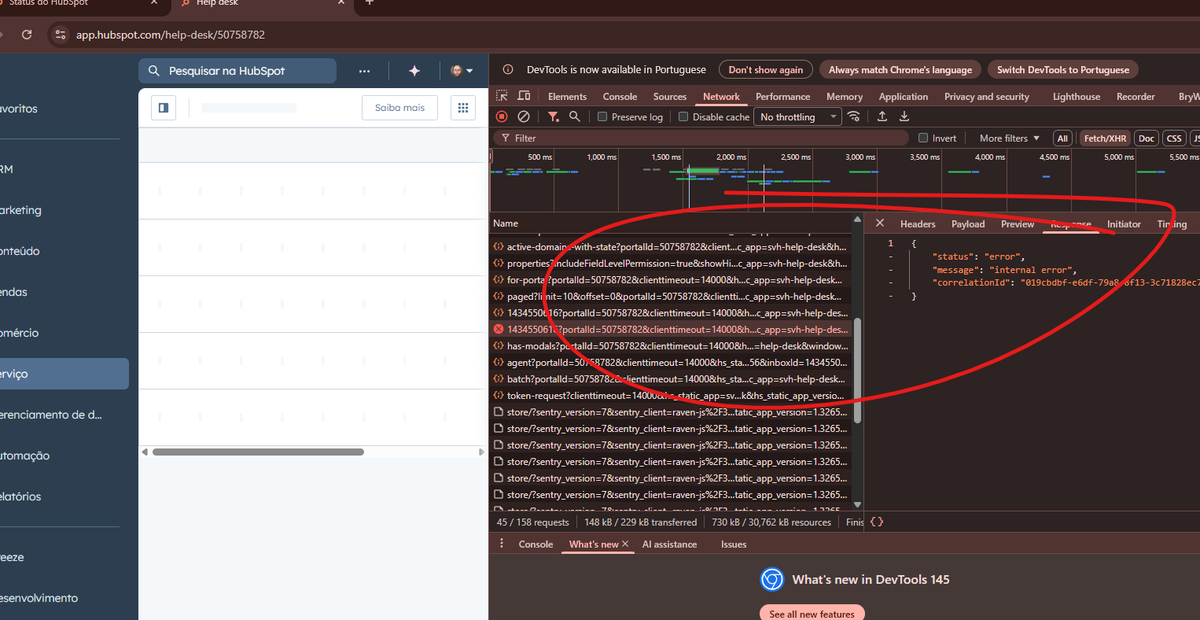Click Switch DevTools to Portuguese

point(1063,70)
